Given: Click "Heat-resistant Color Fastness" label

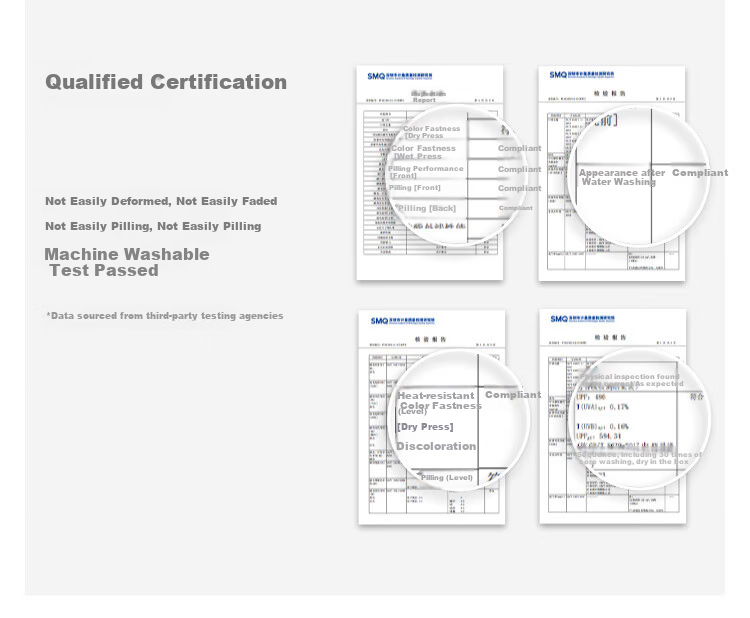Looking at the screenshot, I should 439,401.
